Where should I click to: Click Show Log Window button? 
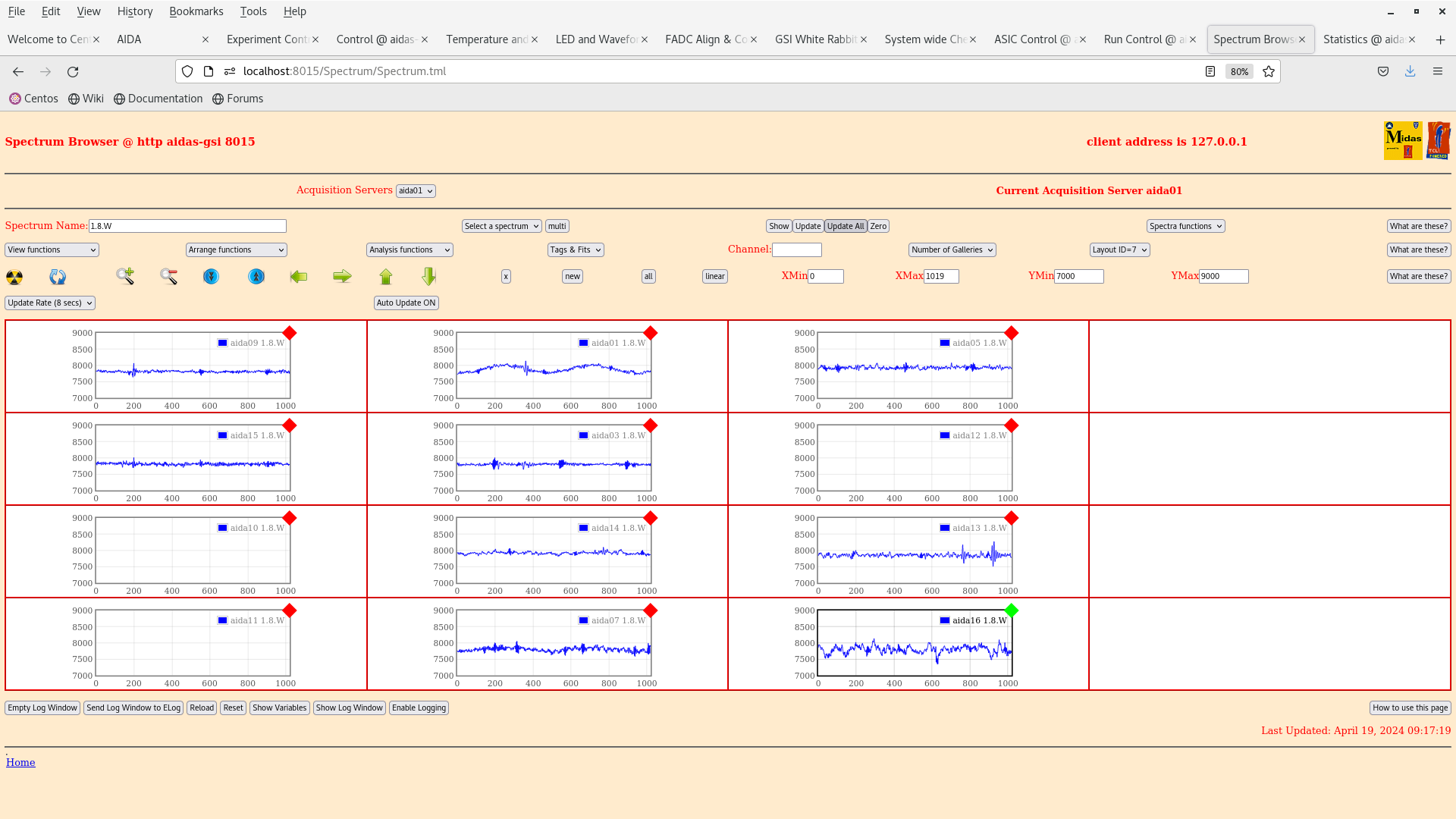(350, 708)
